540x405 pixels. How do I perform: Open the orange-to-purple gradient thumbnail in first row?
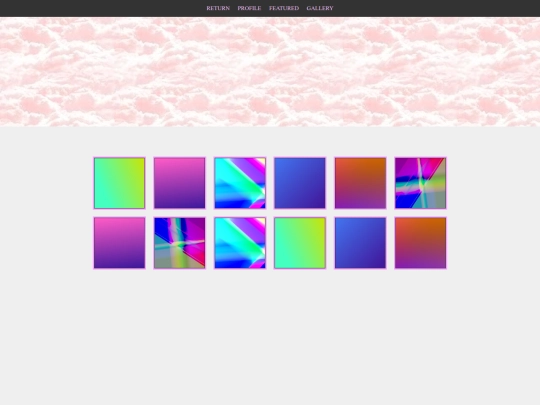point(360,183)
